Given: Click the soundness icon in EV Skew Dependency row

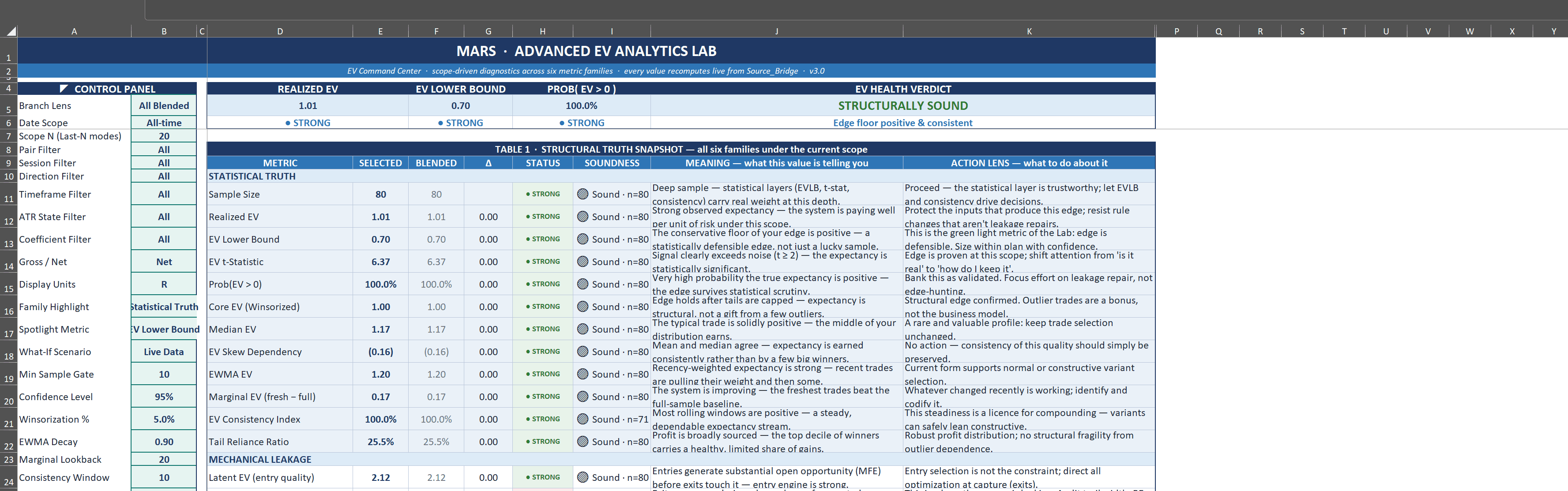Looking at the screenshot, I should 583,352.
